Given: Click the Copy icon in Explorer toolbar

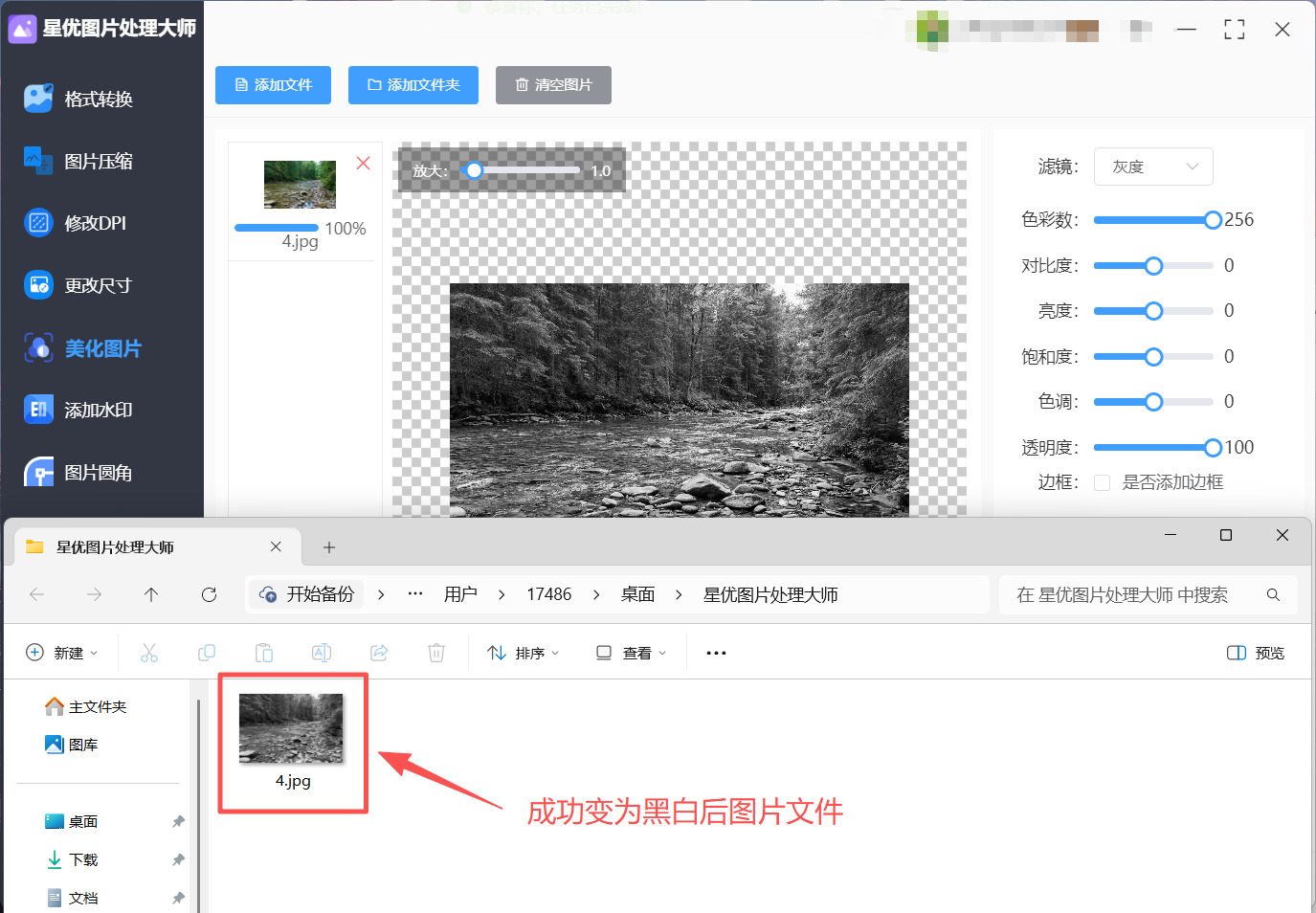Looking at the screenshot, I should point(207,653).
